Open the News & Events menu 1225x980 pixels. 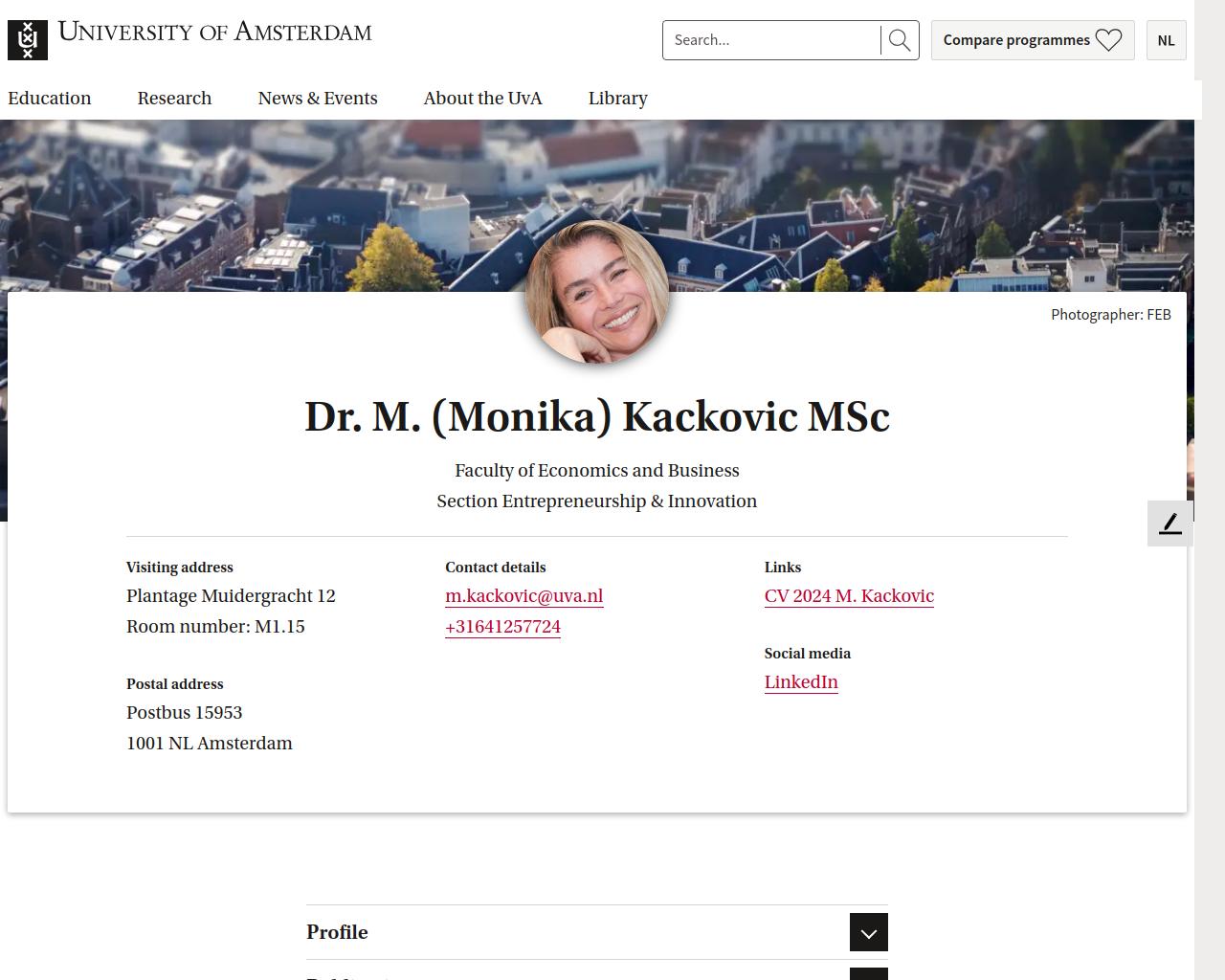(318, 99)
